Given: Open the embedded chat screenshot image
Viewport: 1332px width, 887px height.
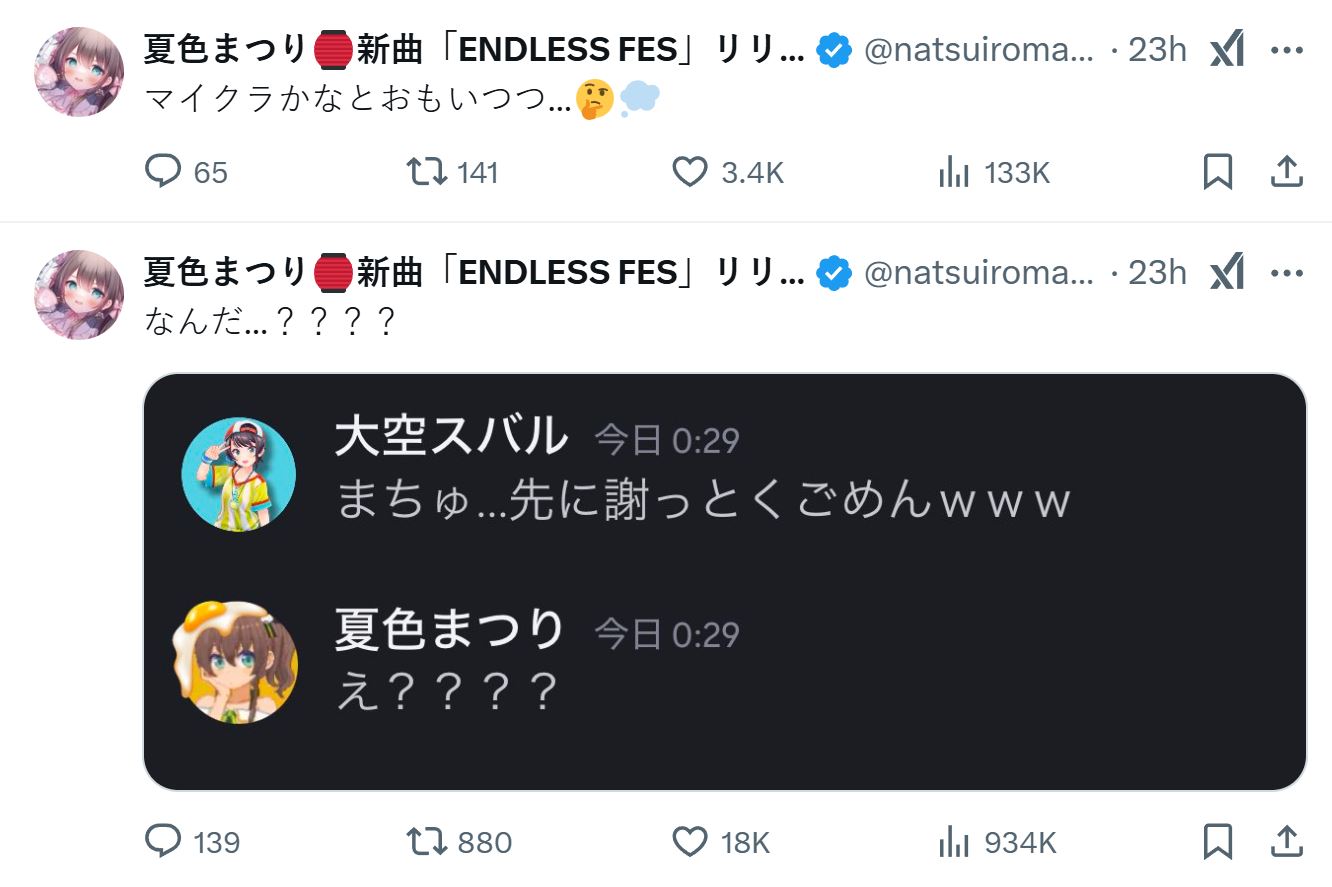Looking at the screenshot, I should point(725,582).
